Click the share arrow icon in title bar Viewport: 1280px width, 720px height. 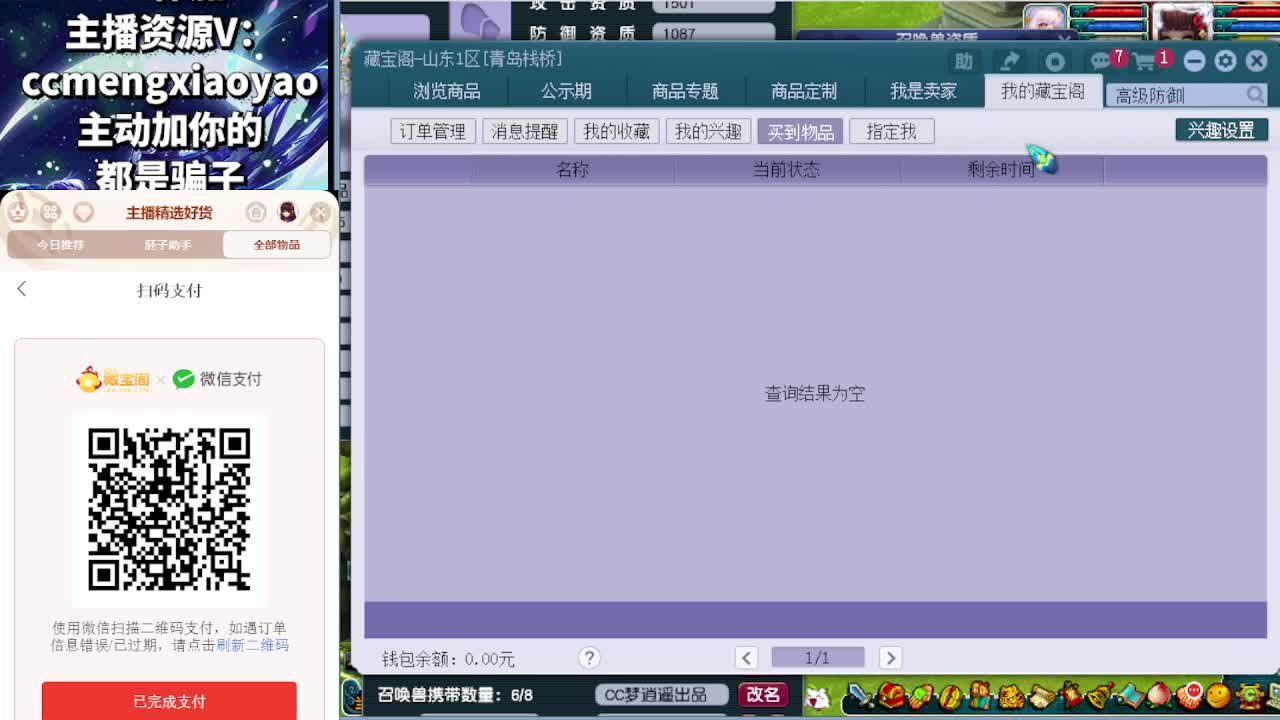[x=1010, y=61]
